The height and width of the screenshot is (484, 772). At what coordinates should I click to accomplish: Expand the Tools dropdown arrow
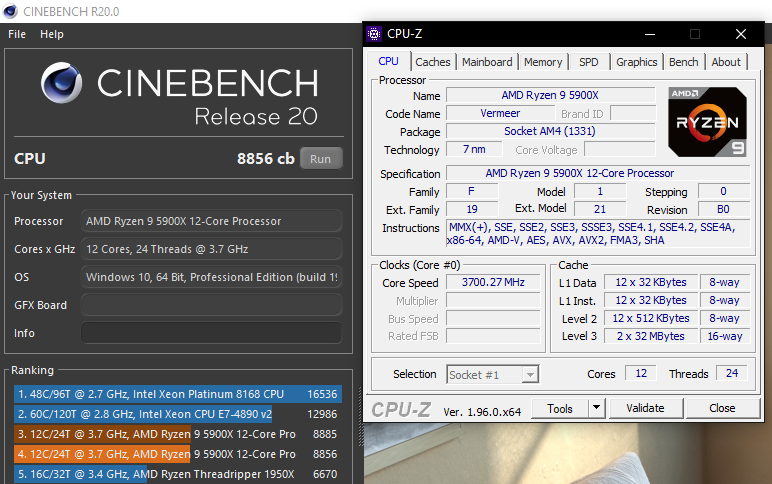(x=596, y=408)
